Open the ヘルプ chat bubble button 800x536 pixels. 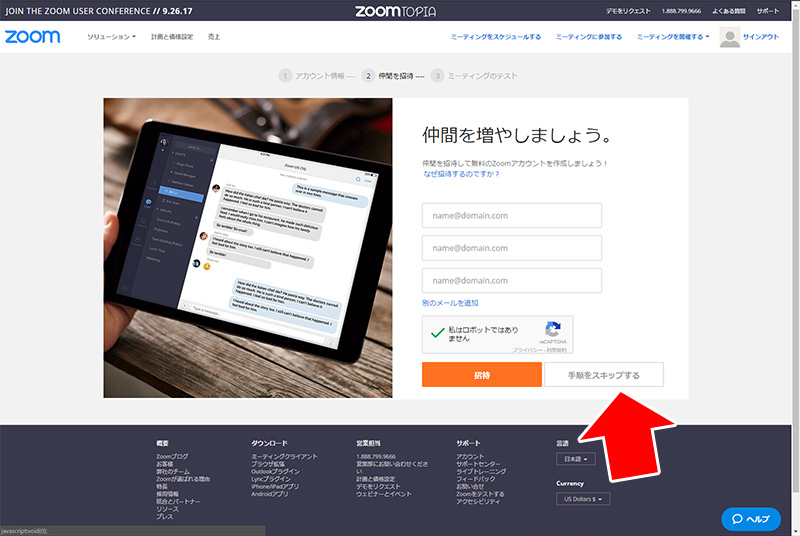pos(751,519)
